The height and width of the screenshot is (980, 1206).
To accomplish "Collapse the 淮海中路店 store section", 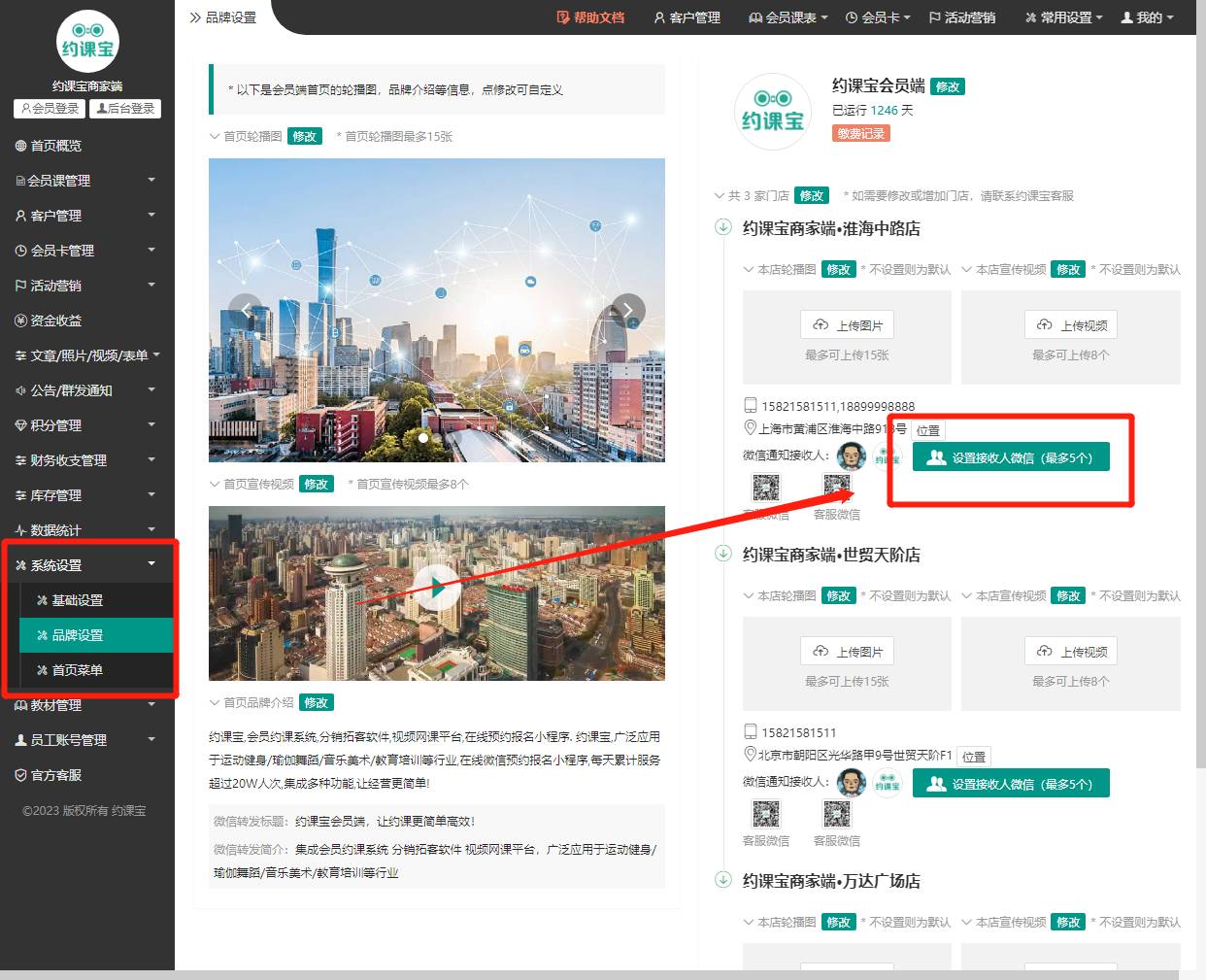I will point(722,227).
